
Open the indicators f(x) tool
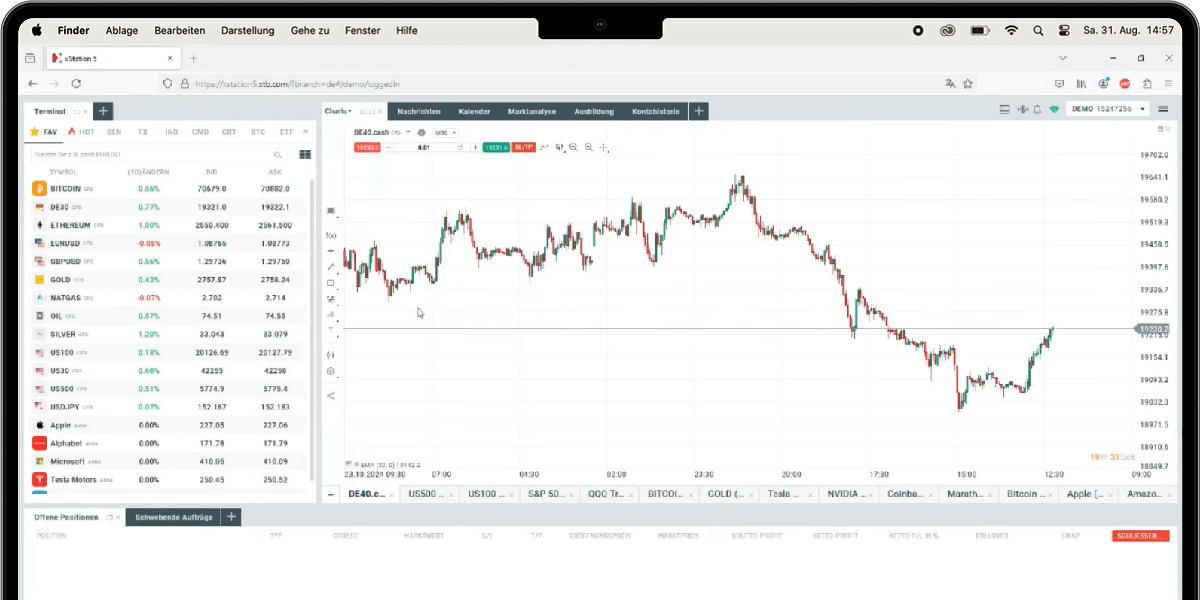tap(330, 235)
